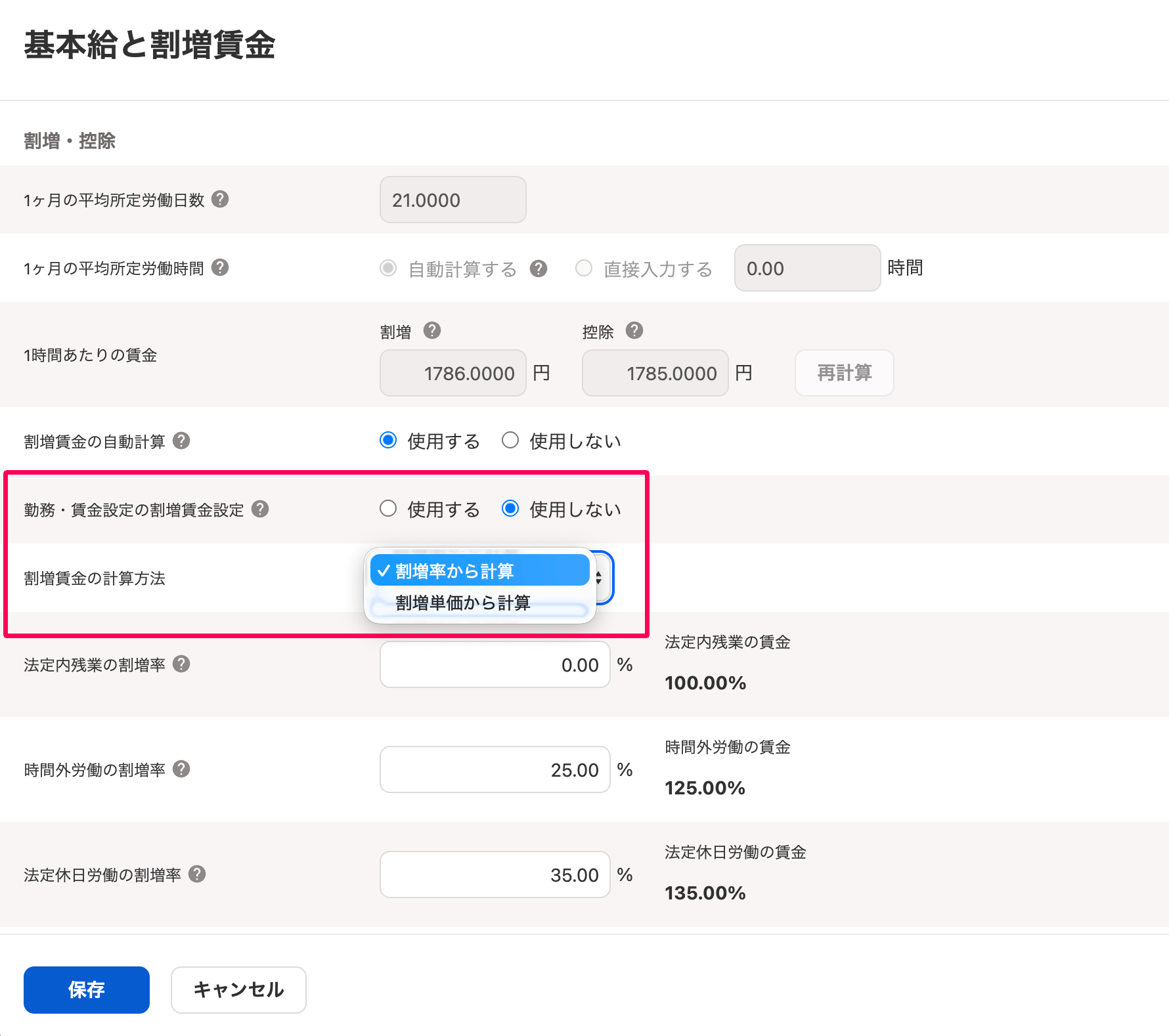
Task: Click the 割増賃金の計算方法 label
Action: tap(95, 578)
